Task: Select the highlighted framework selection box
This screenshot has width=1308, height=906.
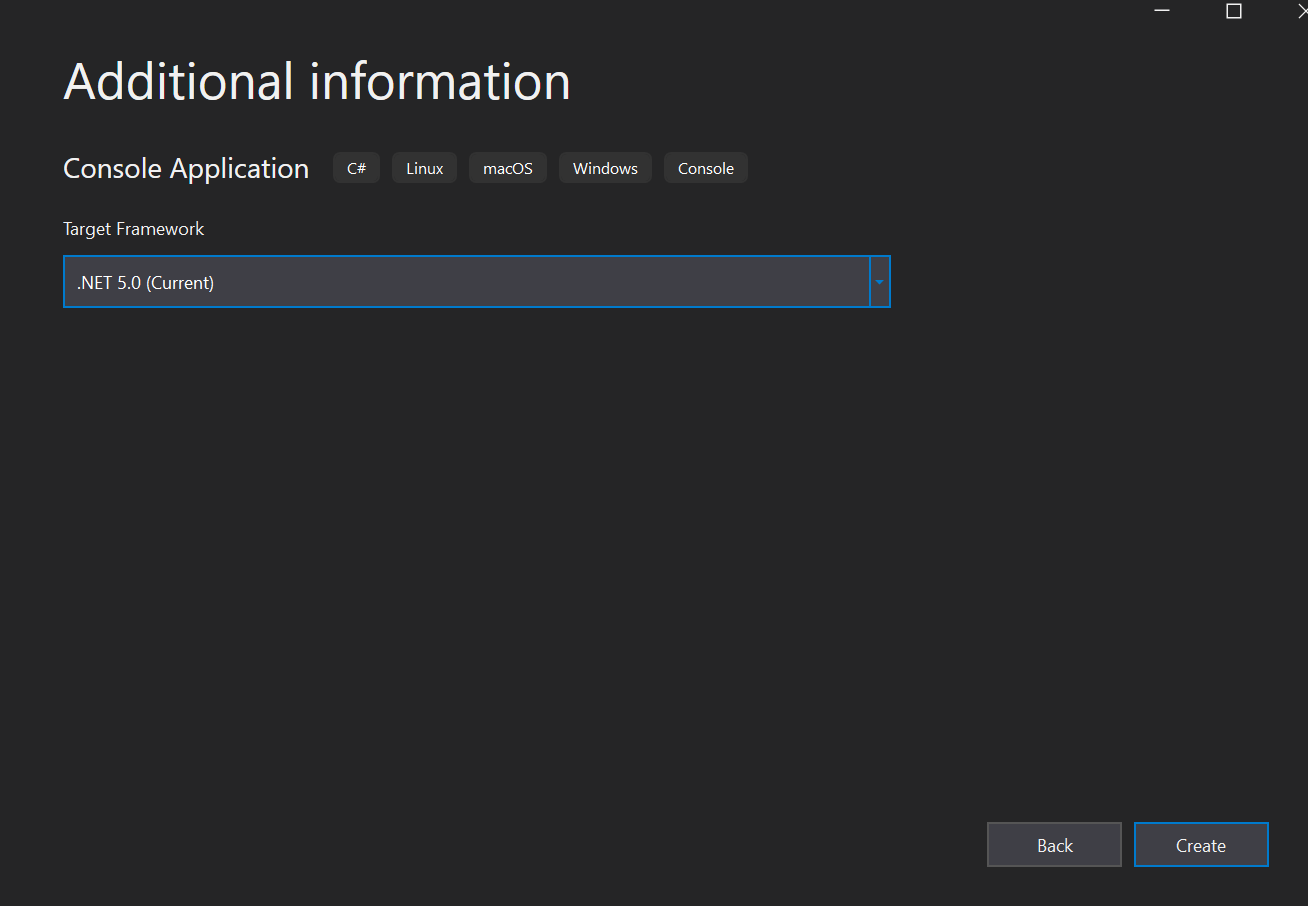Action: [x=470, y=281]
